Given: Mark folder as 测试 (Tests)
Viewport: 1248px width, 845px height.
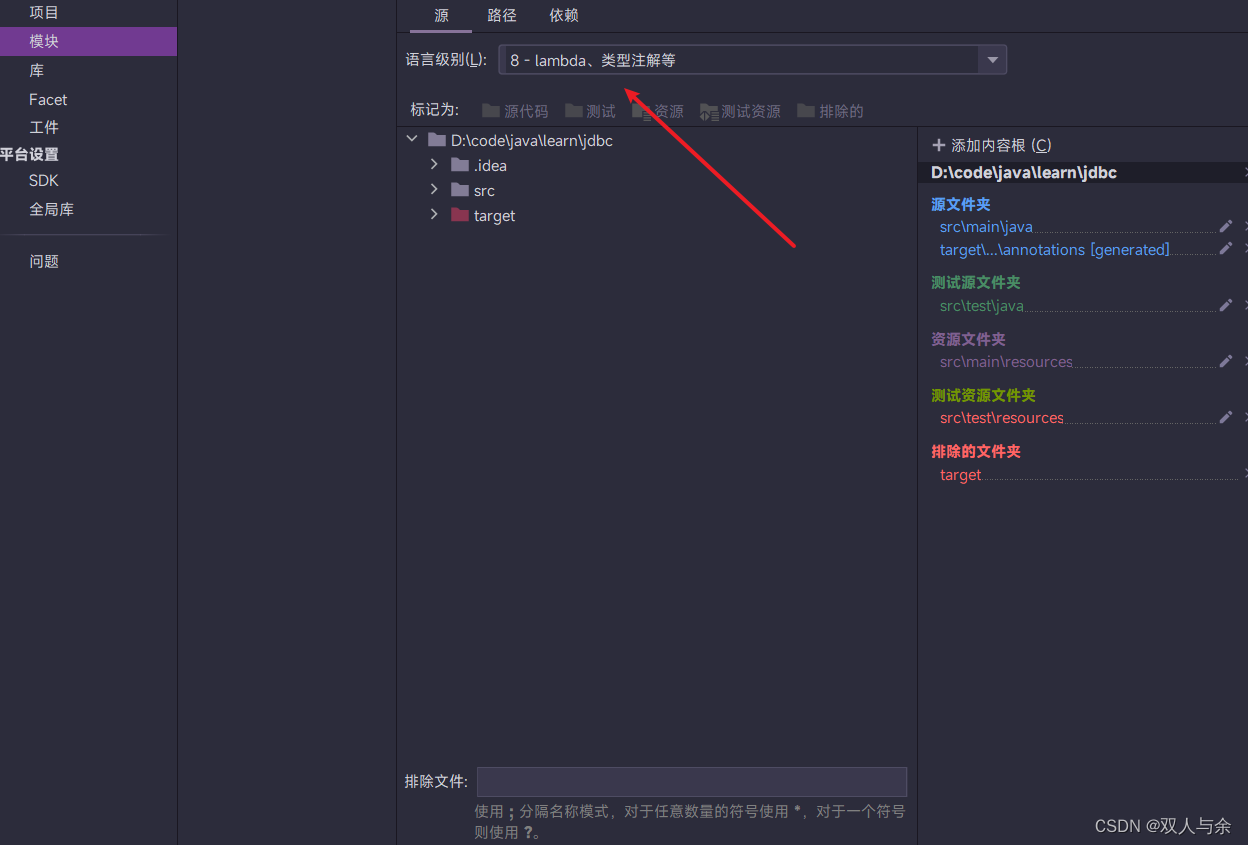Looking at the screenshot, I should [590, 111].
